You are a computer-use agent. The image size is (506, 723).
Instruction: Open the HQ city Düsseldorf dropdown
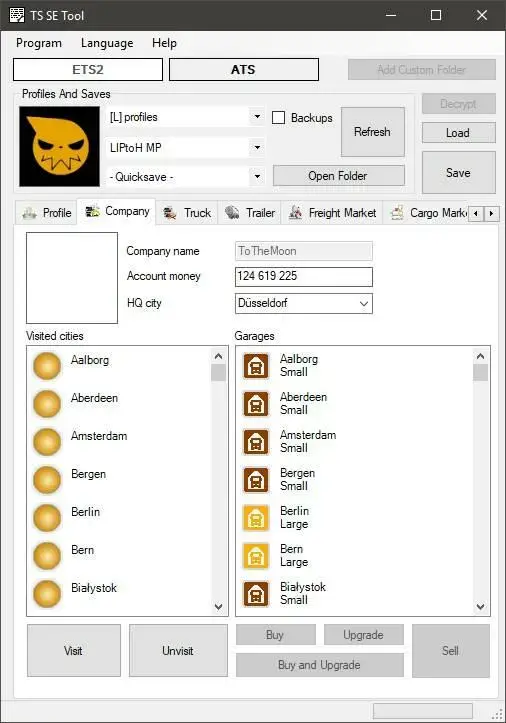click(364, 303)
